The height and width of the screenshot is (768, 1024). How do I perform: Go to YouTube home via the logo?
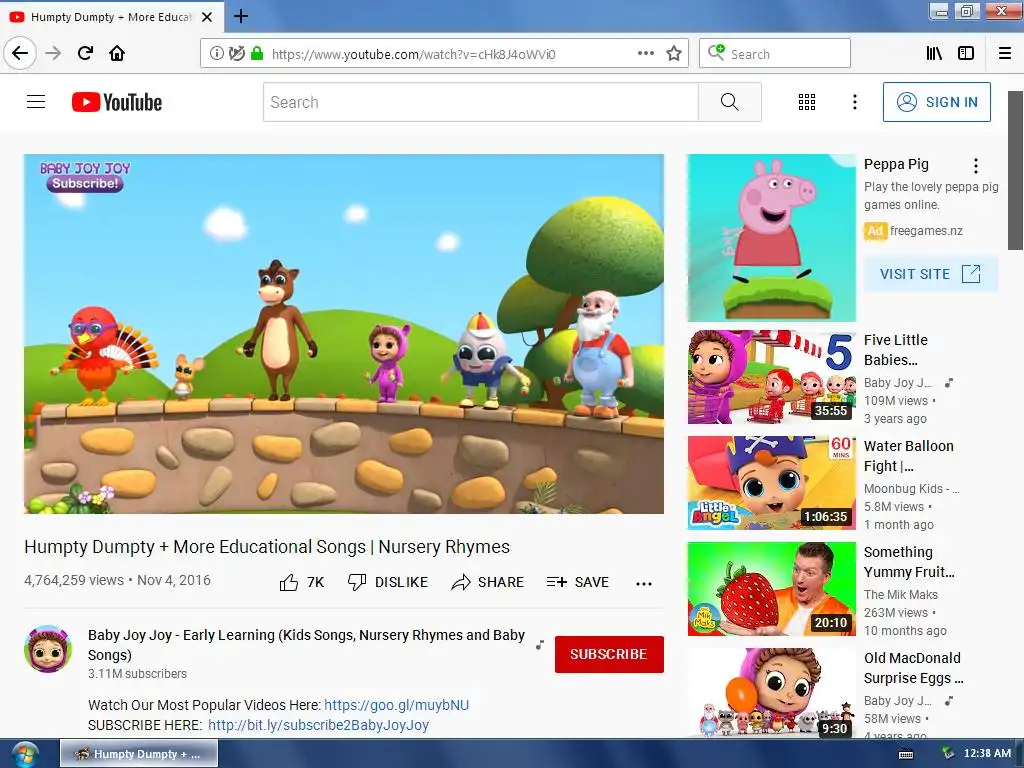[117, 102]
